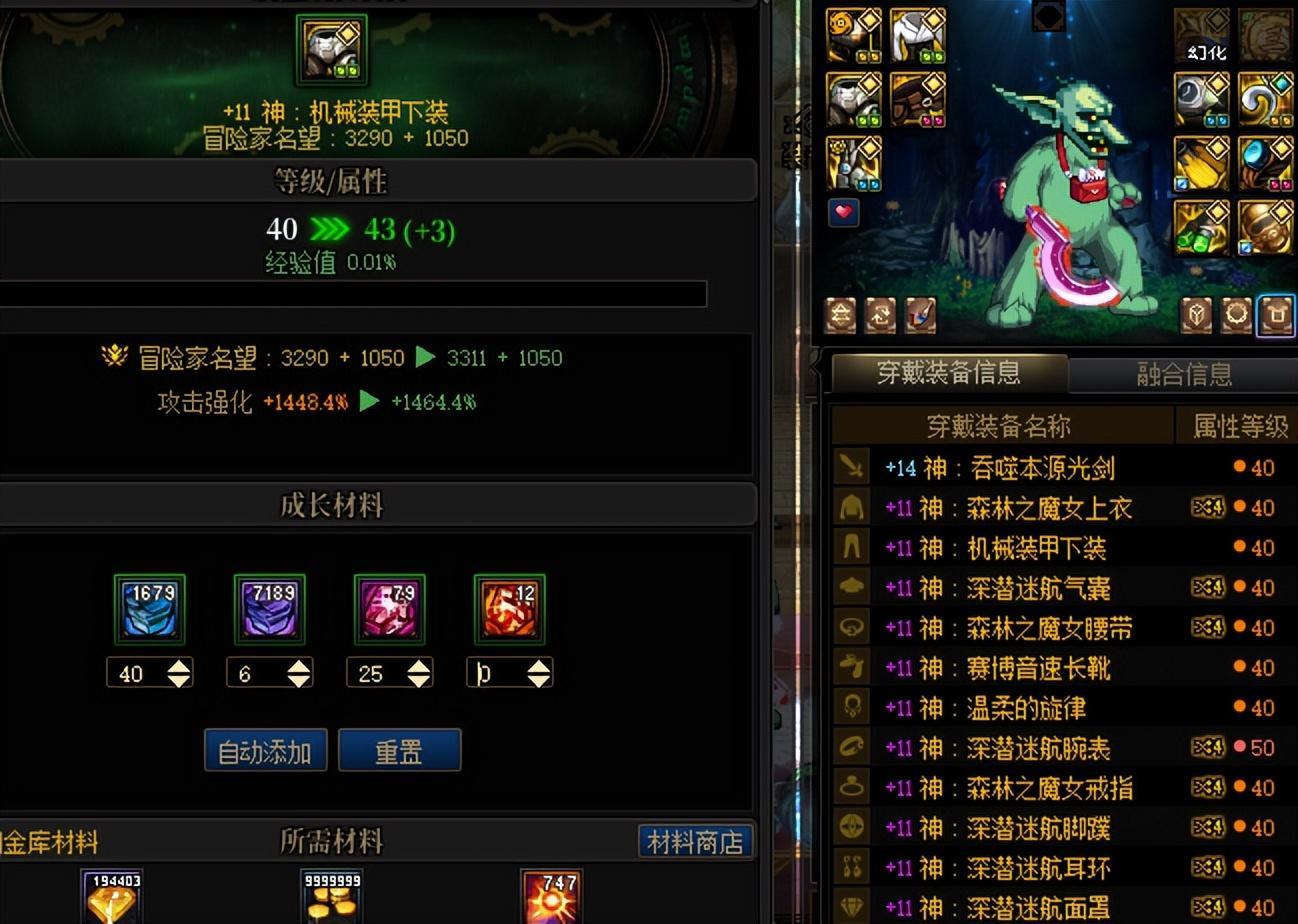Increase the blue material quantity from 40
The image size is (1298, 924).
click(178, 666)
